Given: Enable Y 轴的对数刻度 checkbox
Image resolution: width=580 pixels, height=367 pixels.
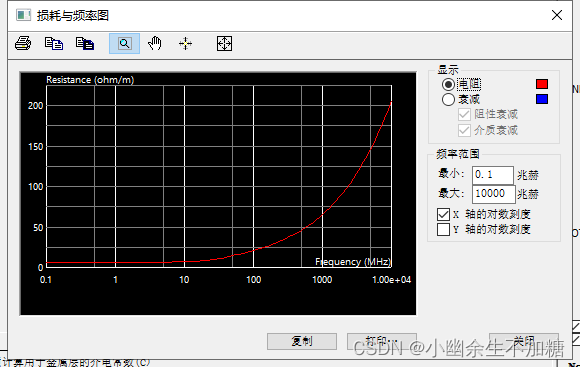Looking at the screenshot, I should (444, 229).
